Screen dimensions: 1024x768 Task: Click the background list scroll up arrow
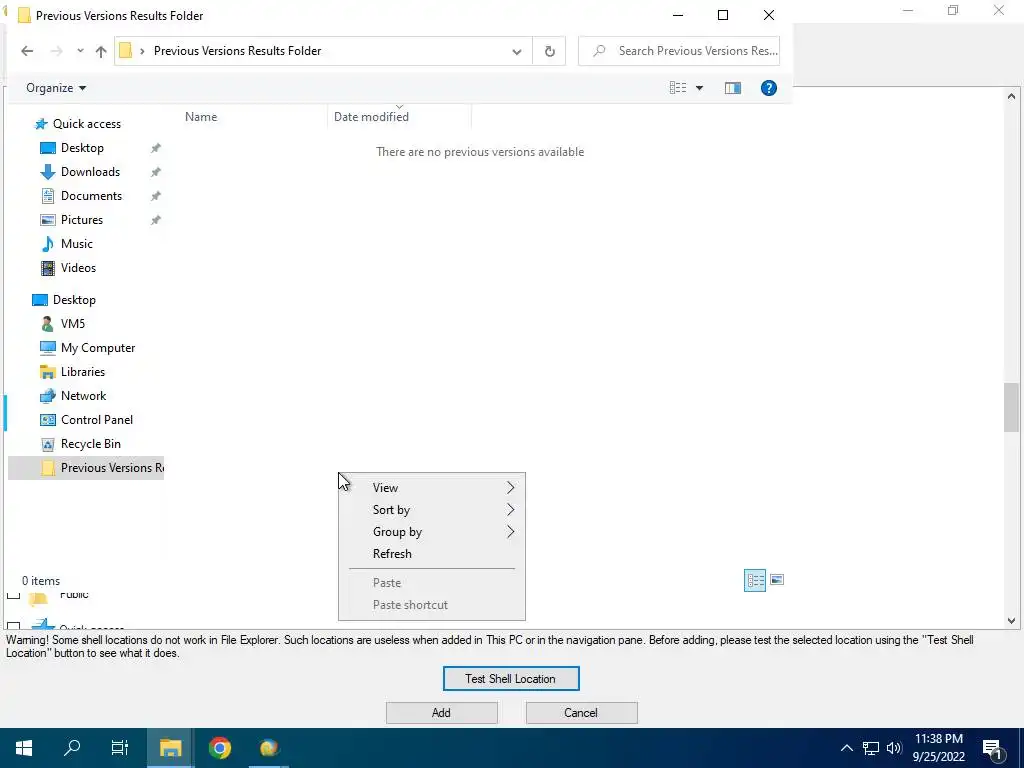[1011, 96]
